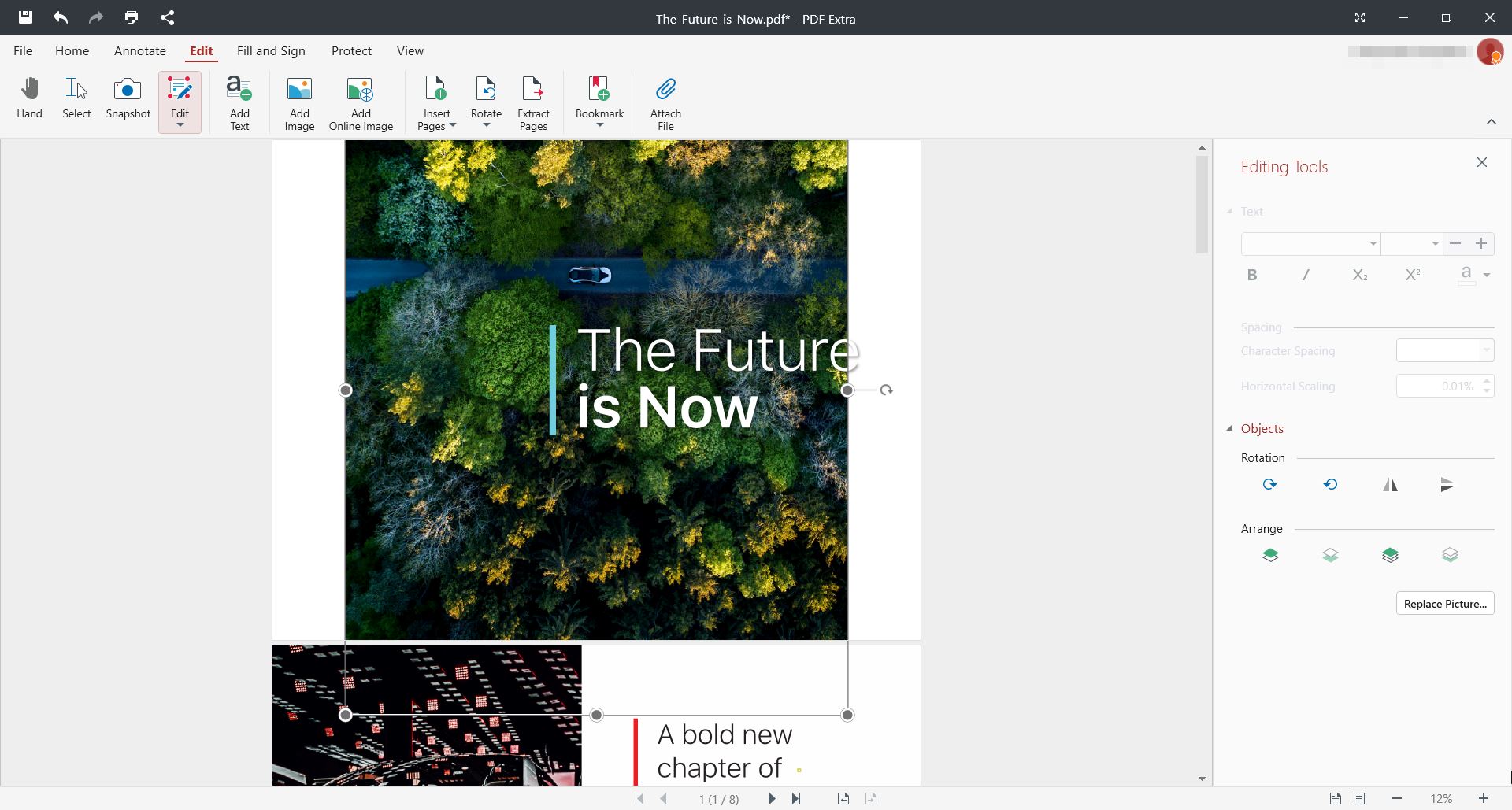
Task: Open the font family dropdown
Action: 1374,243
